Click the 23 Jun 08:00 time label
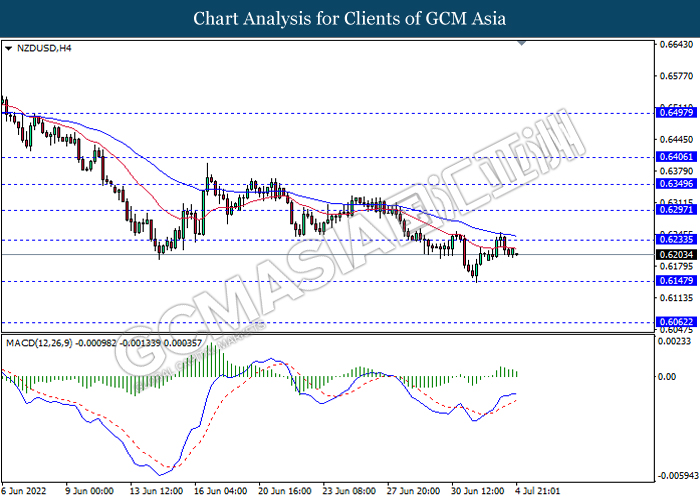Viewport: 700px width, 500px height. click(349, 491)
